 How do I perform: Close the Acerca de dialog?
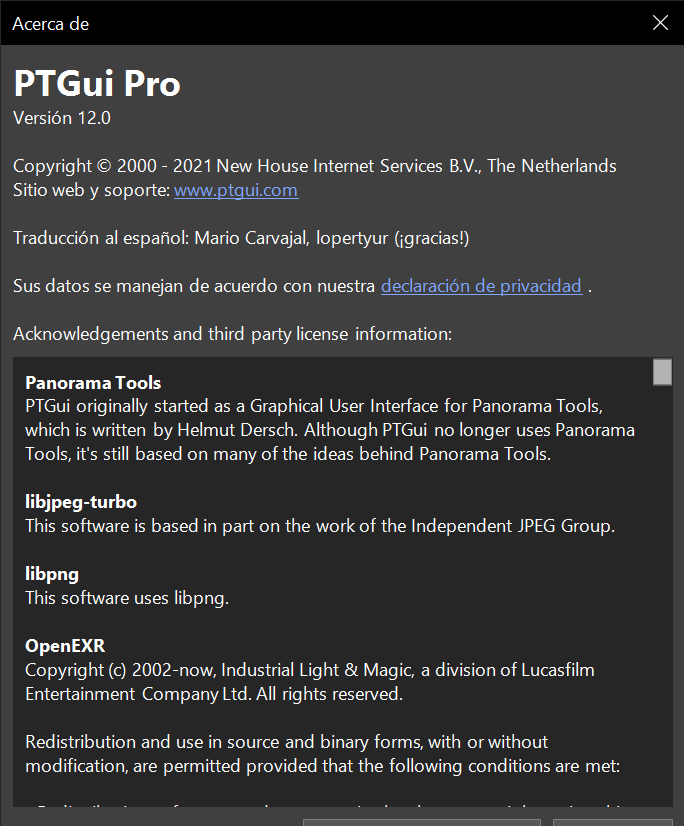pos(660,23)
